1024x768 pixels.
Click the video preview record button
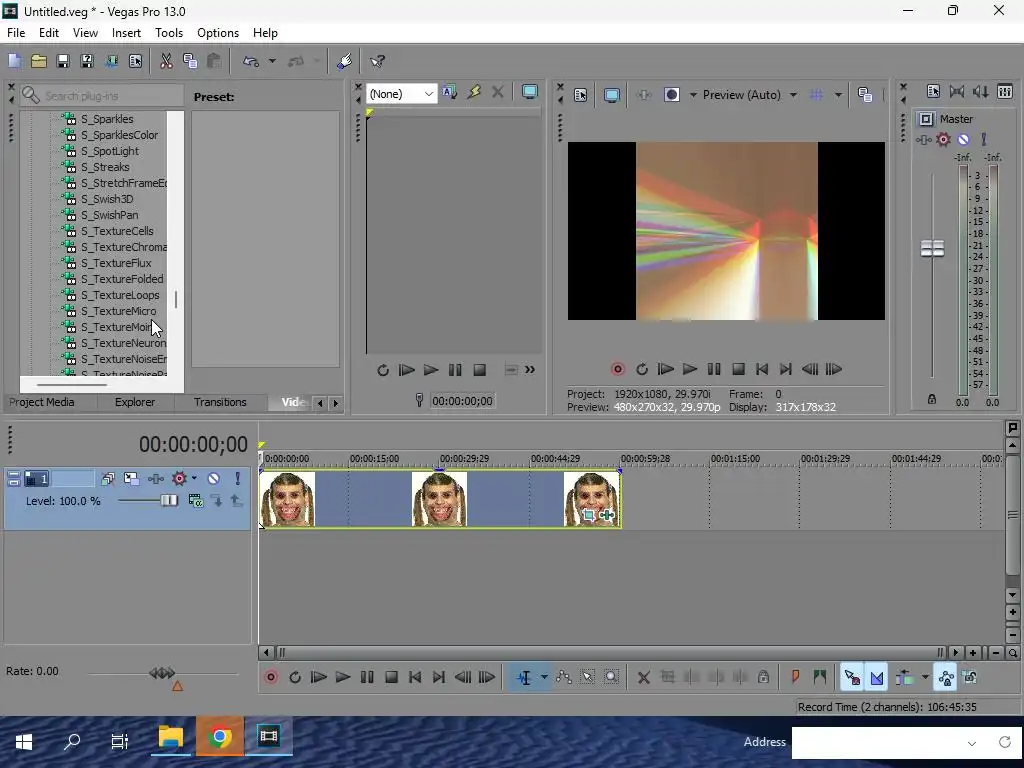click(617, 369)
